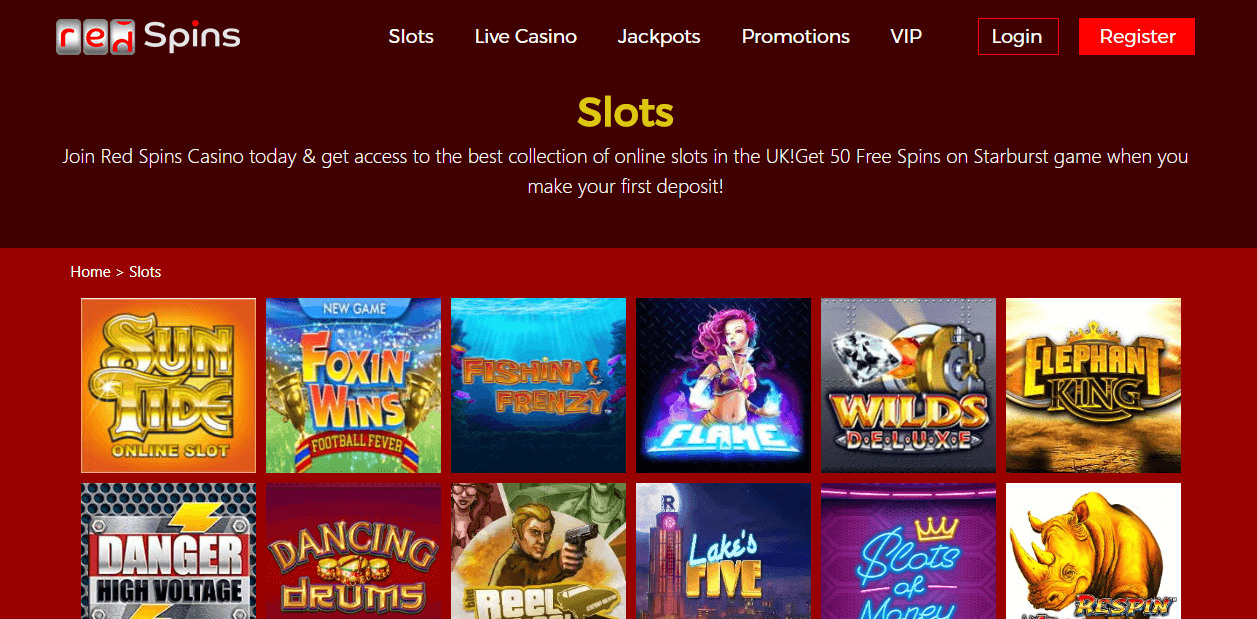The image size is (1257, 619).
Task: Open the Sun Tide online slot
Action: 168,385
